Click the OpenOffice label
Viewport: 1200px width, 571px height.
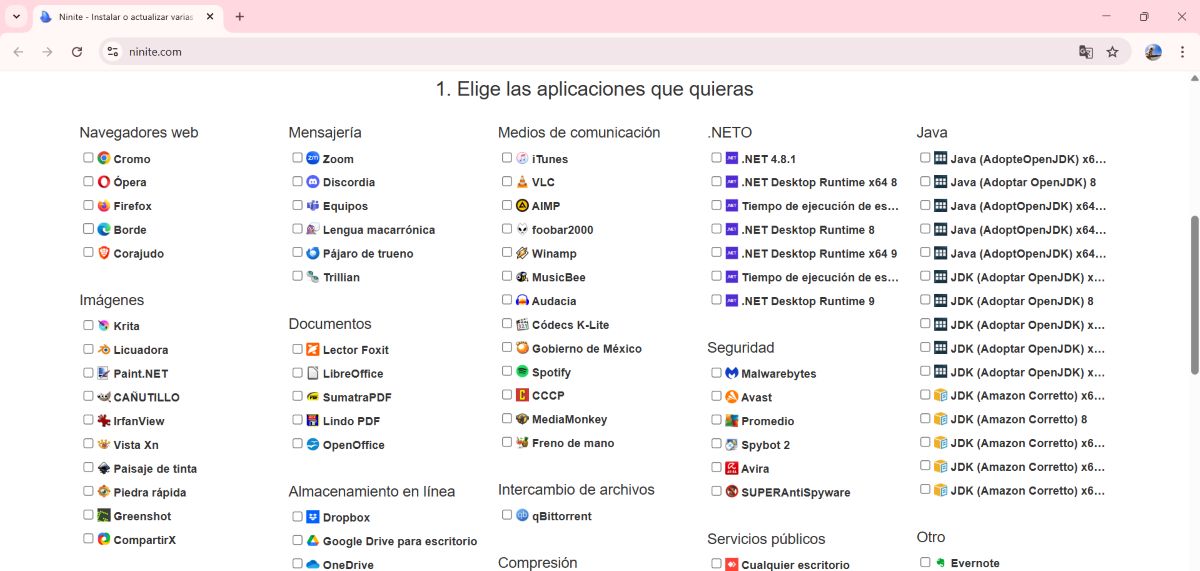pyautogui.click(x=354, y=445)
